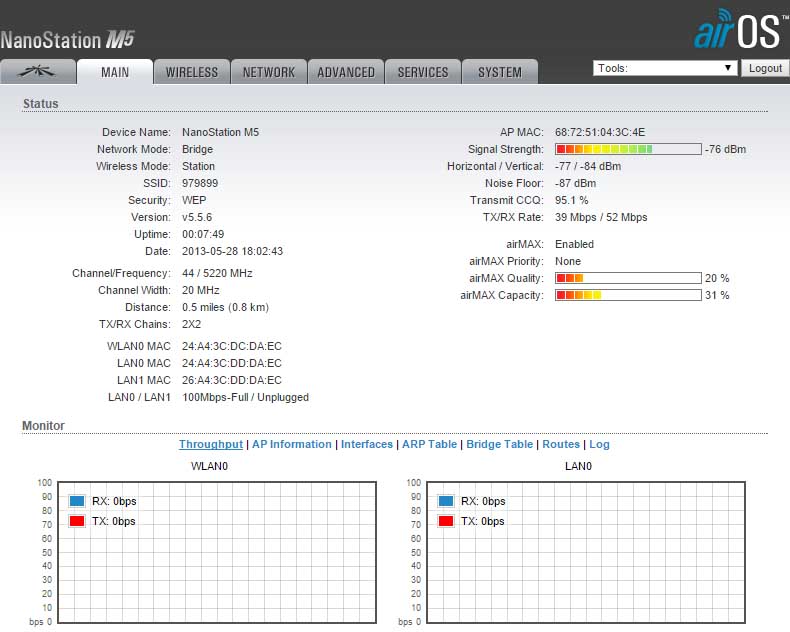Click the Channel/Frequency value 44 / 5220 MHz

click(217, 273)
